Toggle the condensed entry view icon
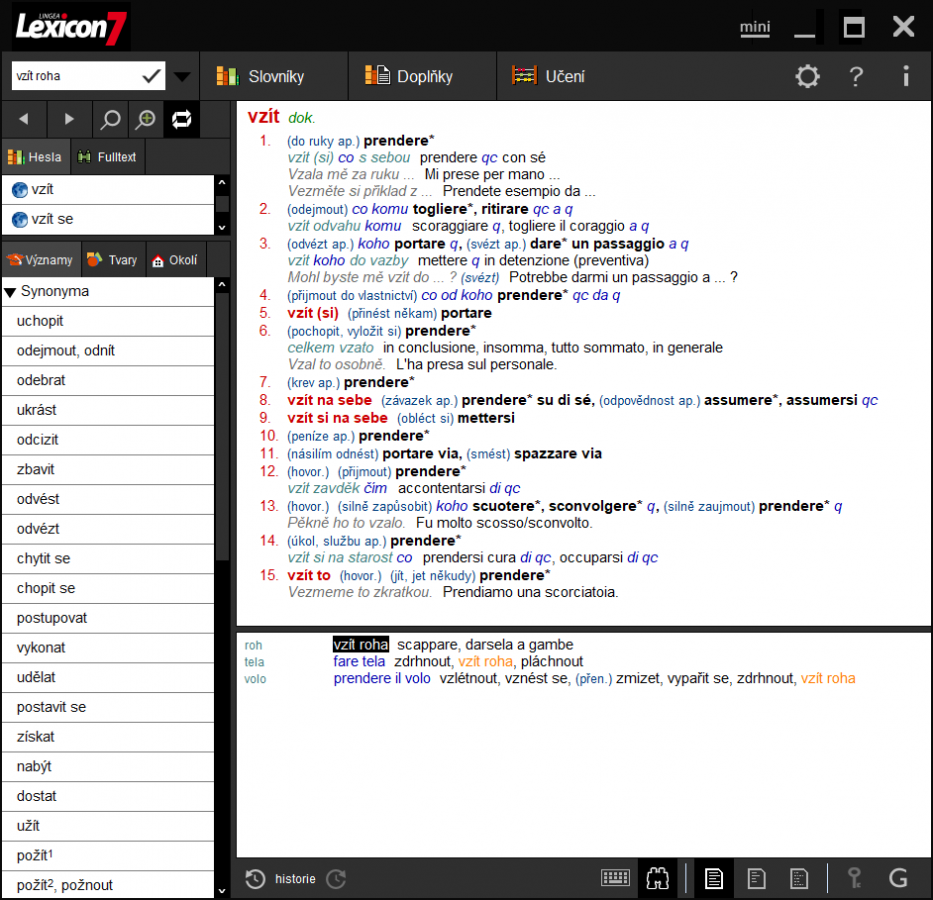The image size is (933, 900). pos(756,878)
